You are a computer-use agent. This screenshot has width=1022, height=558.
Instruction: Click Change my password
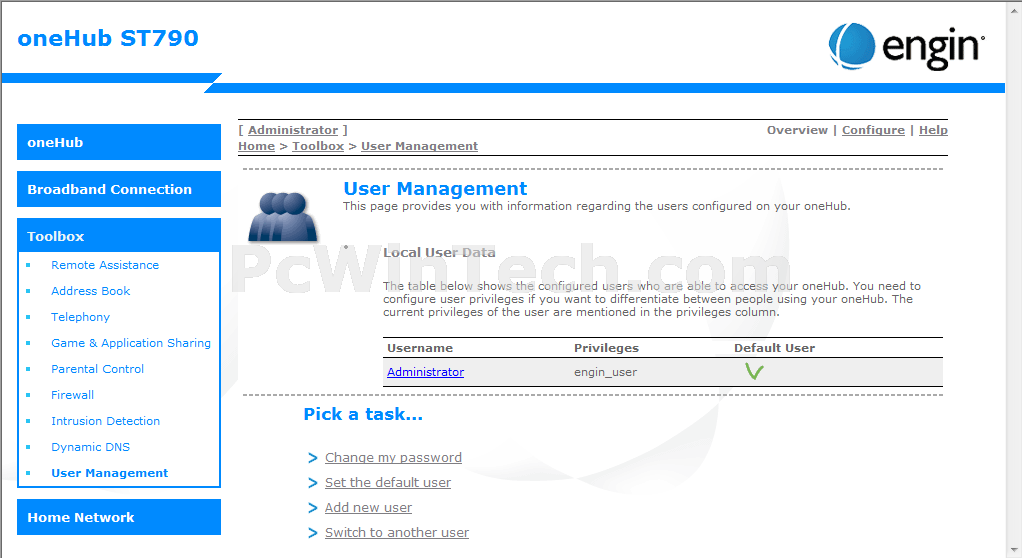[x=393, y=458]
